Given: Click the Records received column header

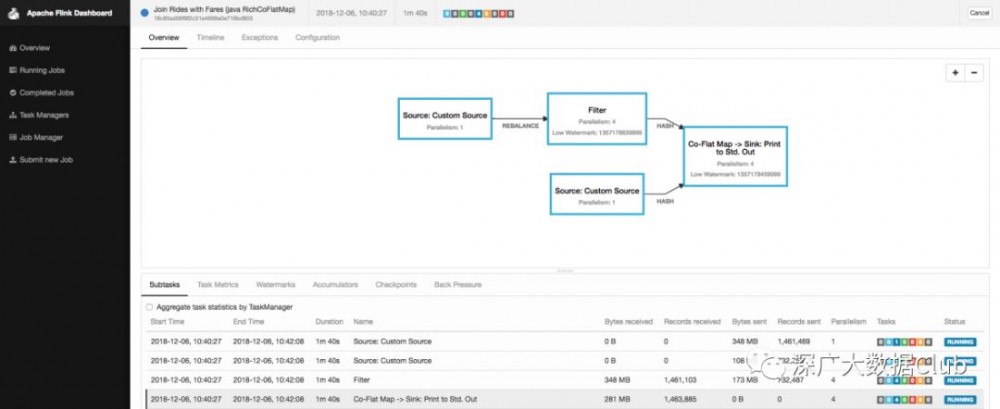Looking at the screenshot, I should point(692,322).
